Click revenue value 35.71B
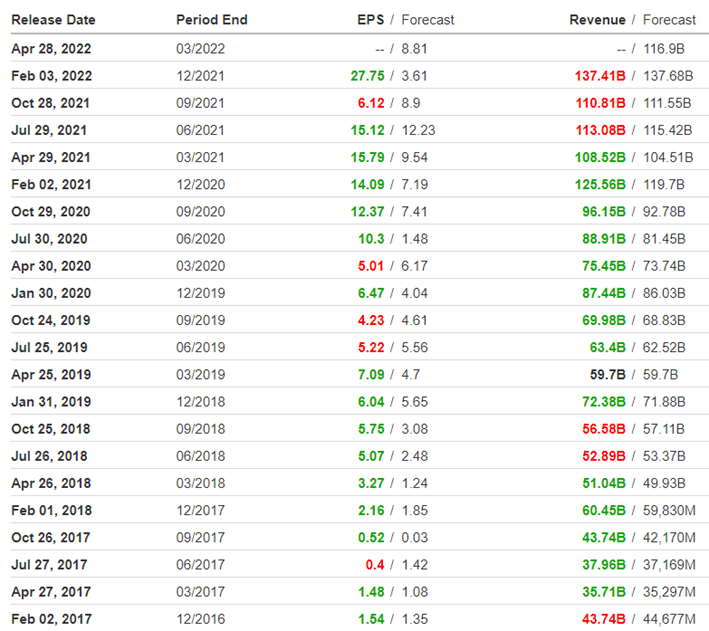 pos(604,592)
